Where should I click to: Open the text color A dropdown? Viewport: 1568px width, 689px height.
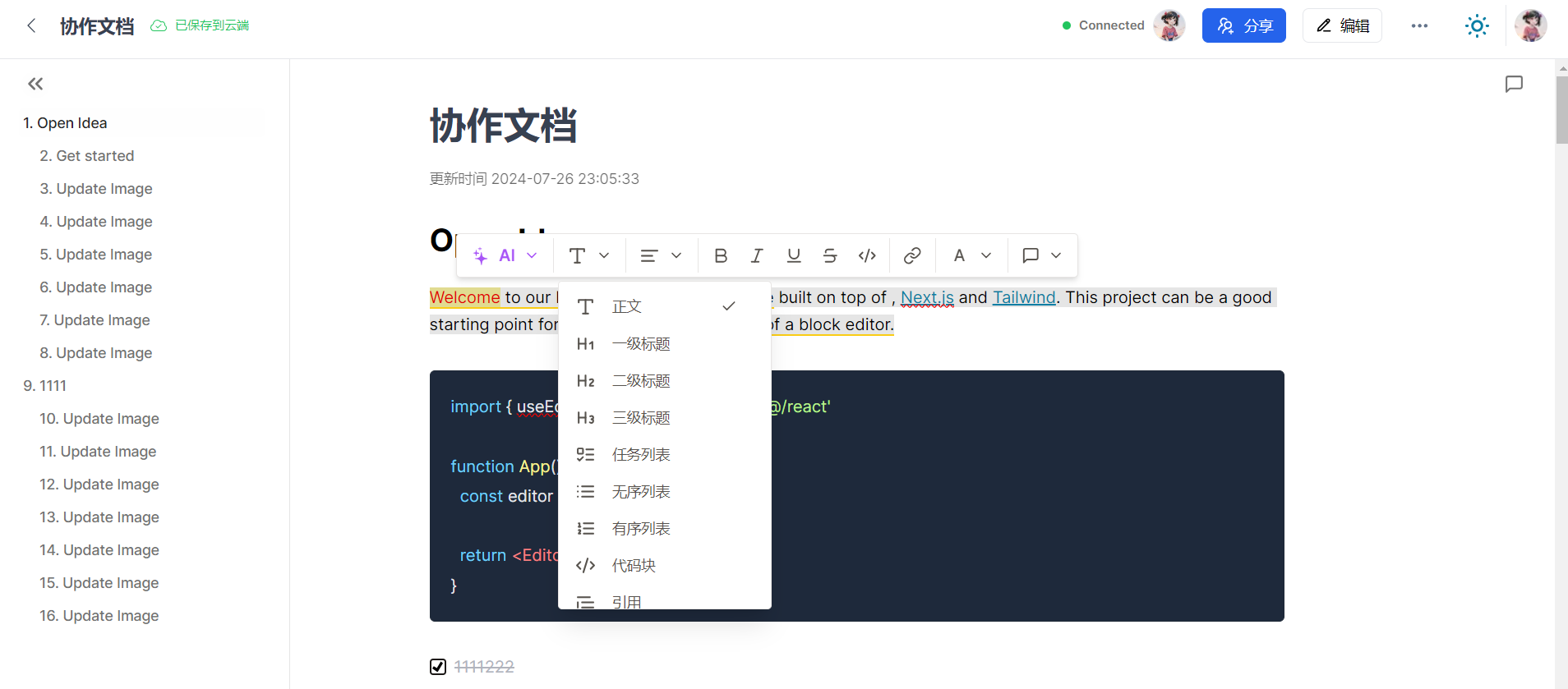pyautogui.click(x=972, y=255)
